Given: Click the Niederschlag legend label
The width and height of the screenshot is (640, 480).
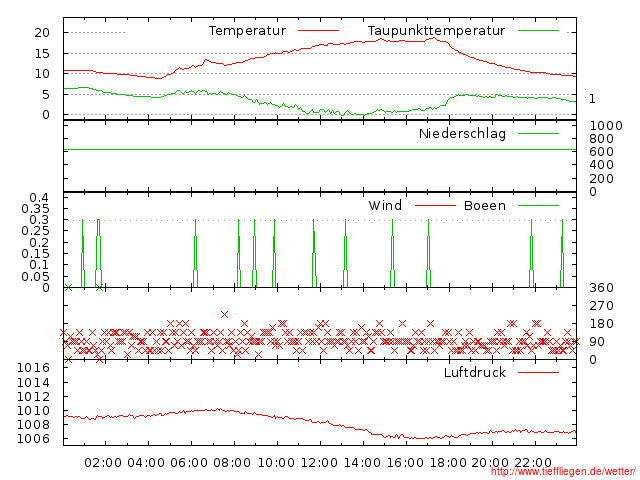Looking at the screenshot, I should (462, 133).
